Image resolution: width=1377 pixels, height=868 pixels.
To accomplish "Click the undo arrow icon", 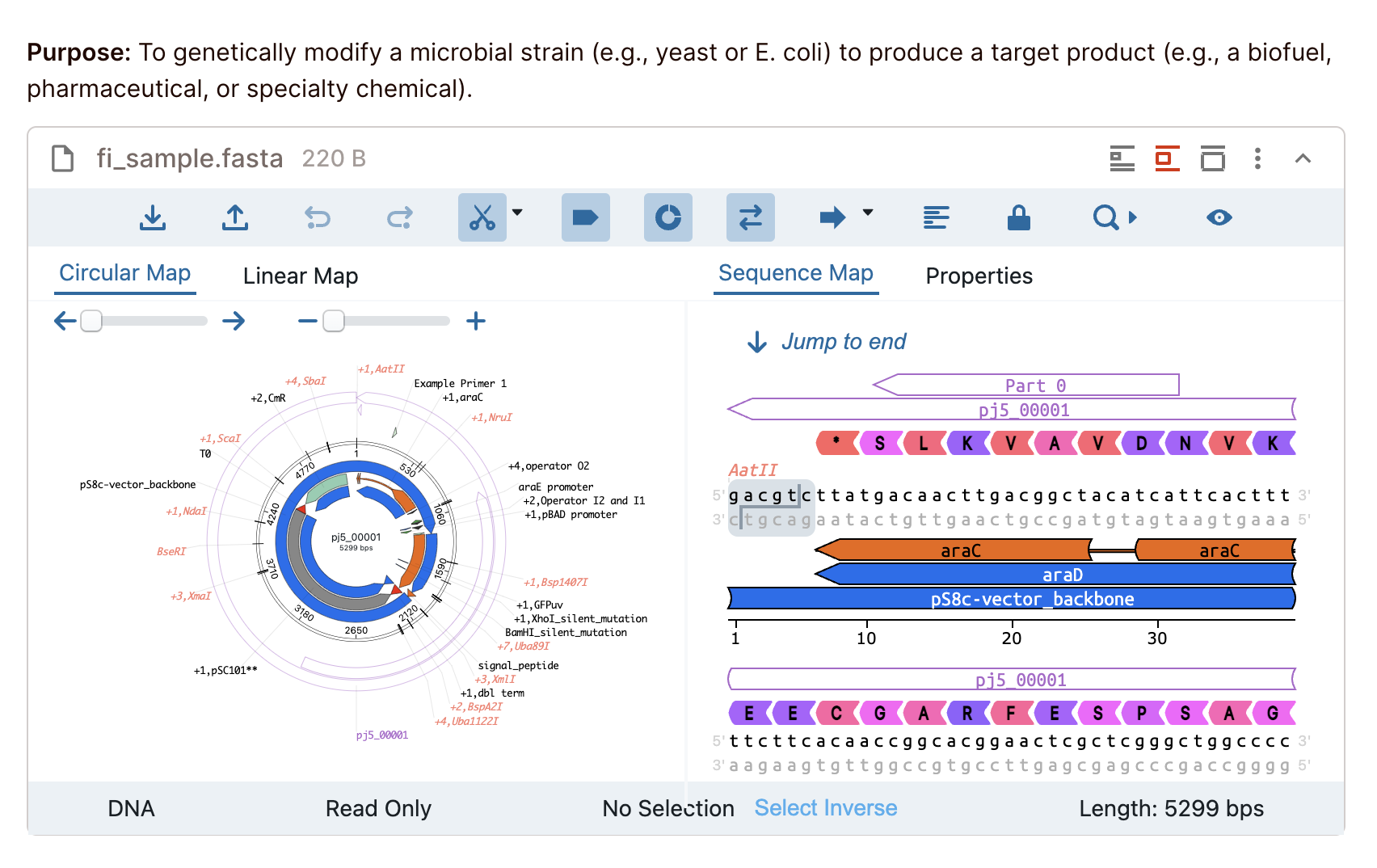I will [318, 217].
